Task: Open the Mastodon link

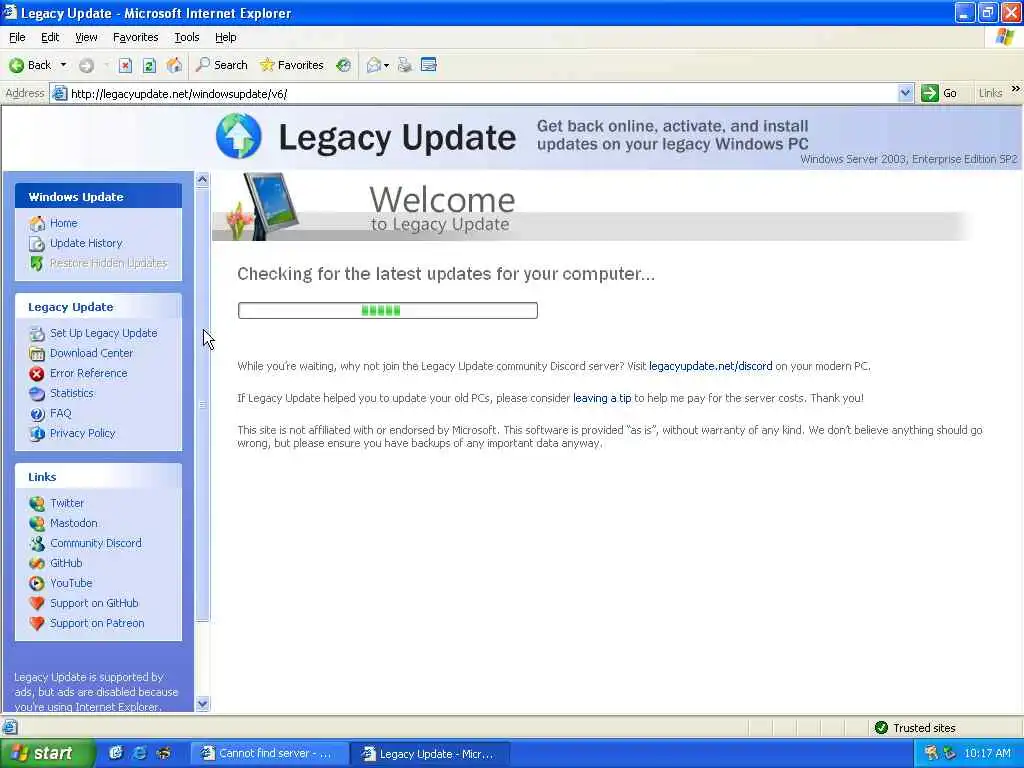Action: click(x=73, y=523)
